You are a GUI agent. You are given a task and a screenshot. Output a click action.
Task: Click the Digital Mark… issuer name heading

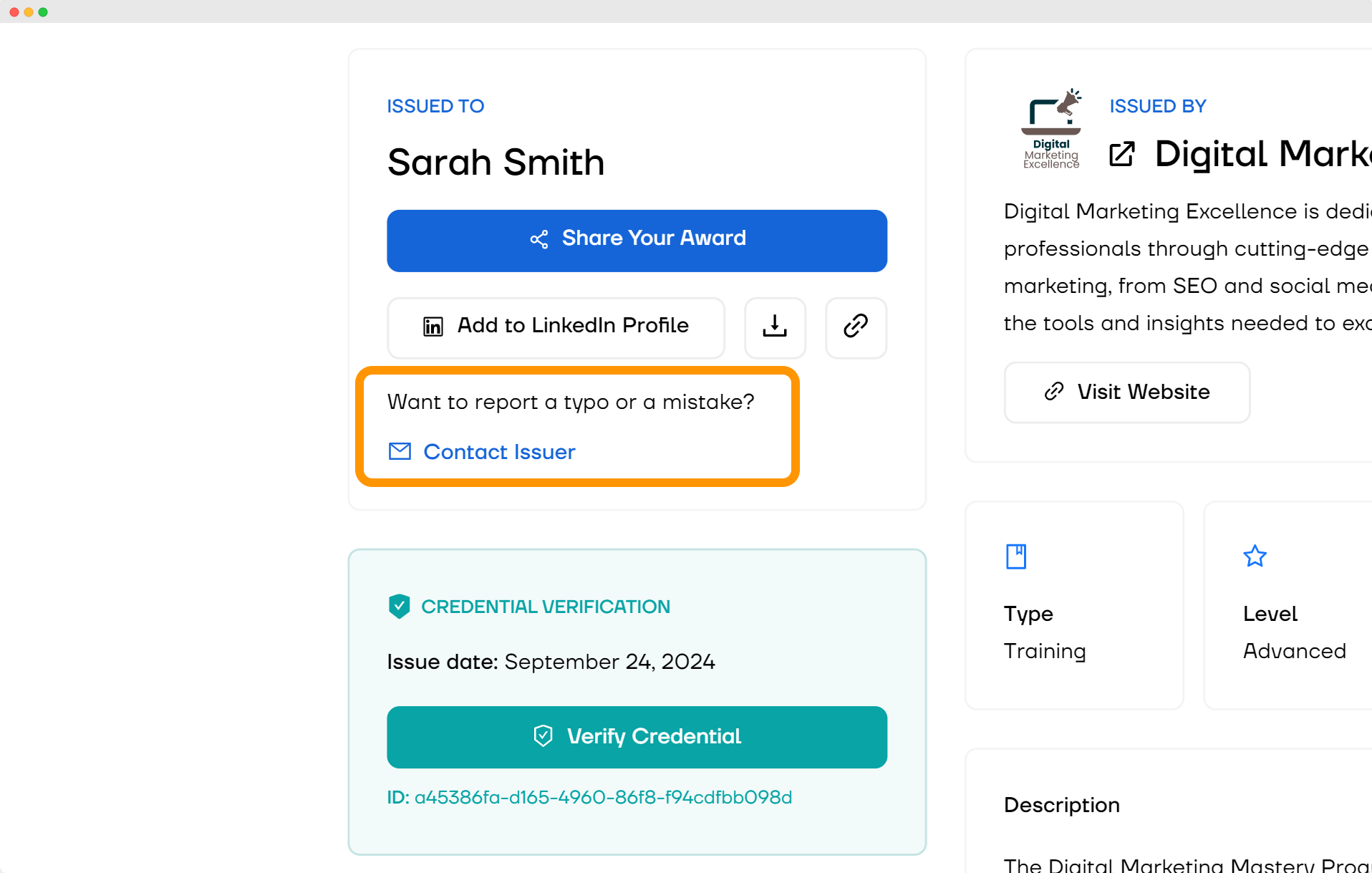(1263, 154)
